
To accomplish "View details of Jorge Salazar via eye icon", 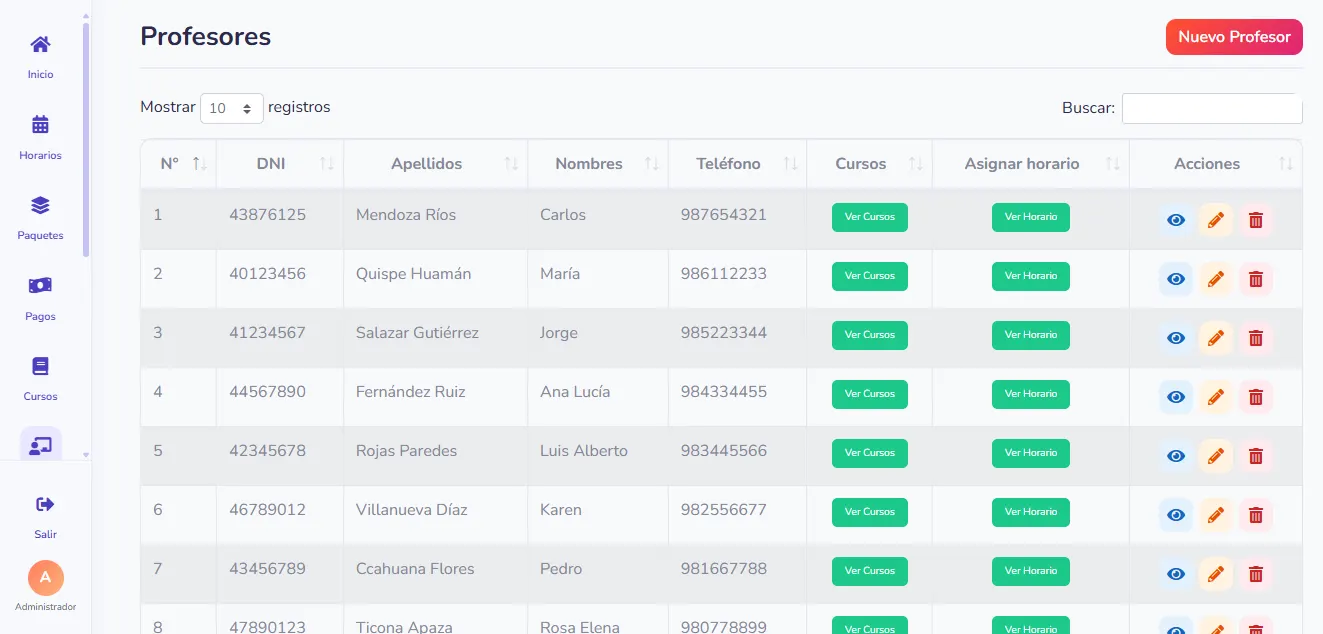I will (x=1176, y=338).
